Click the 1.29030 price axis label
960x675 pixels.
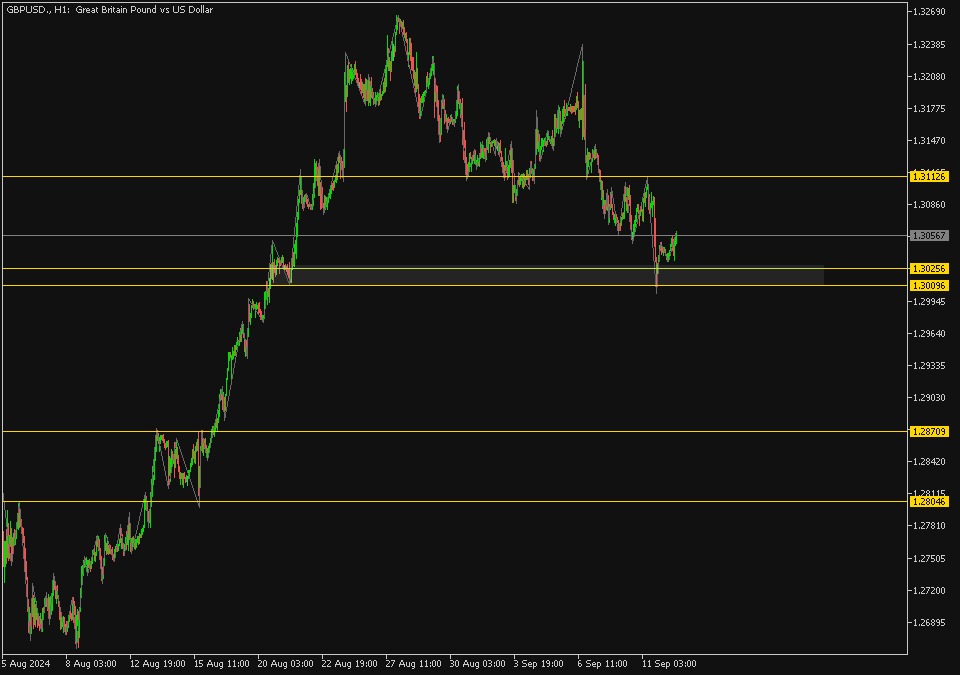(x=929, y=398)
